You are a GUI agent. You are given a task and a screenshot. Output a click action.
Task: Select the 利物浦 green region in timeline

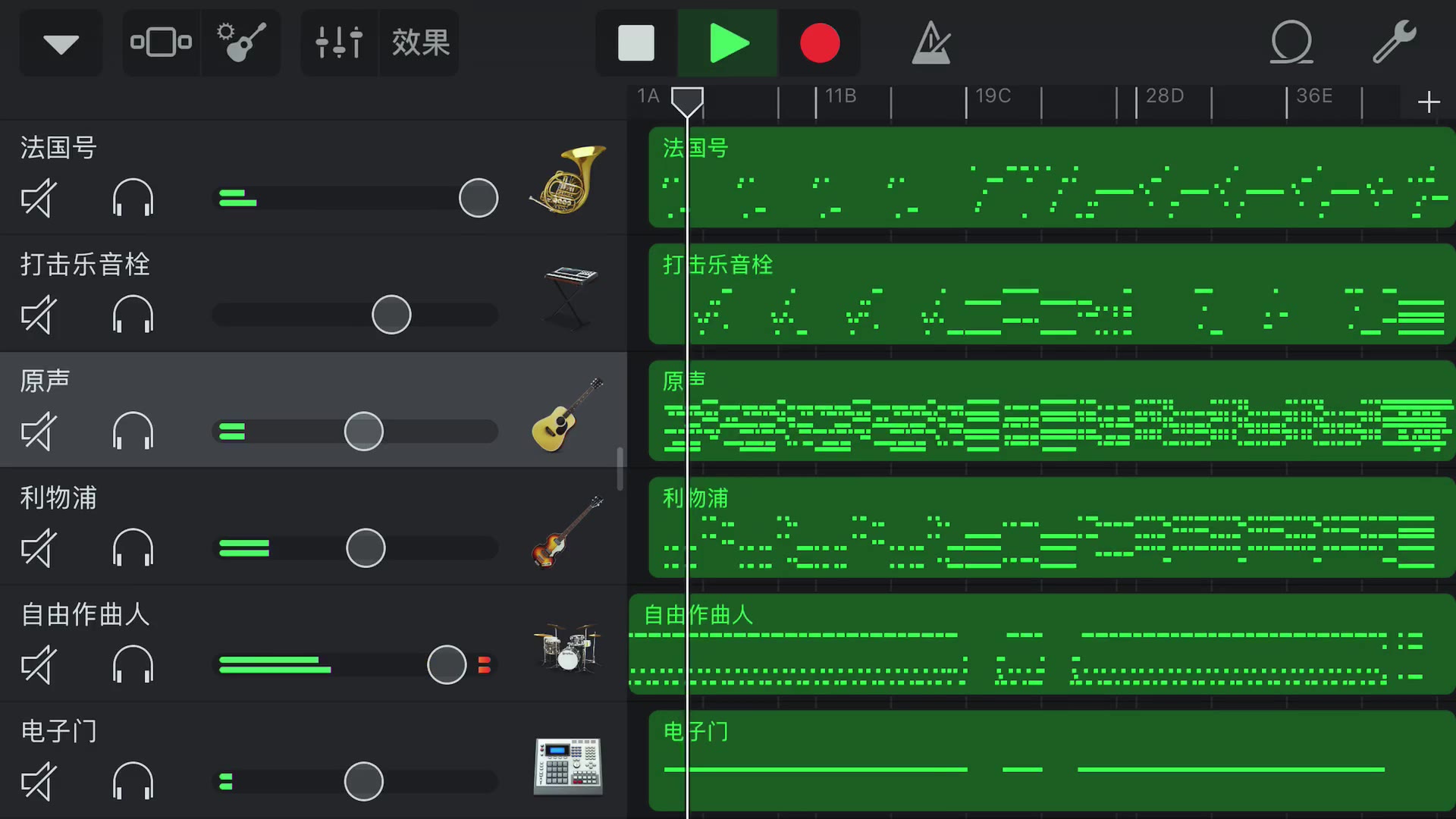[x=1052, y=528]
